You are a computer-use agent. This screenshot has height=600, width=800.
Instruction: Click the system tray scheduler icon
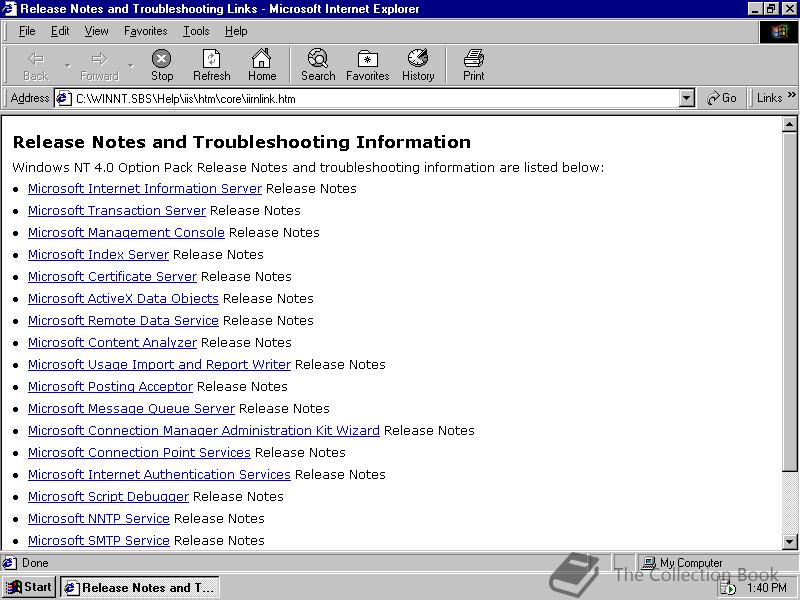click(x=728, y=588)
